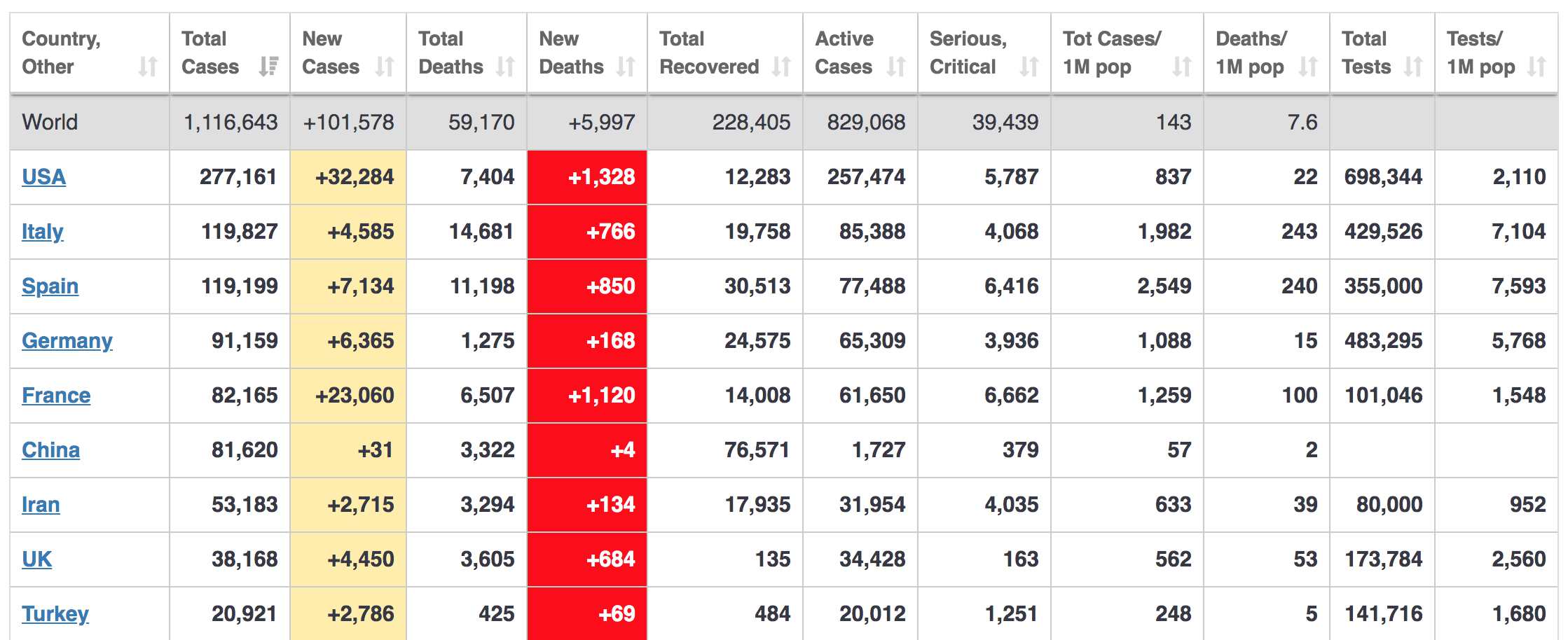Image resolution: width=1568 pixels, height=640 pixels.
Task: Click sort icon in Total Cases header
Action: click(x=268, y=67)
